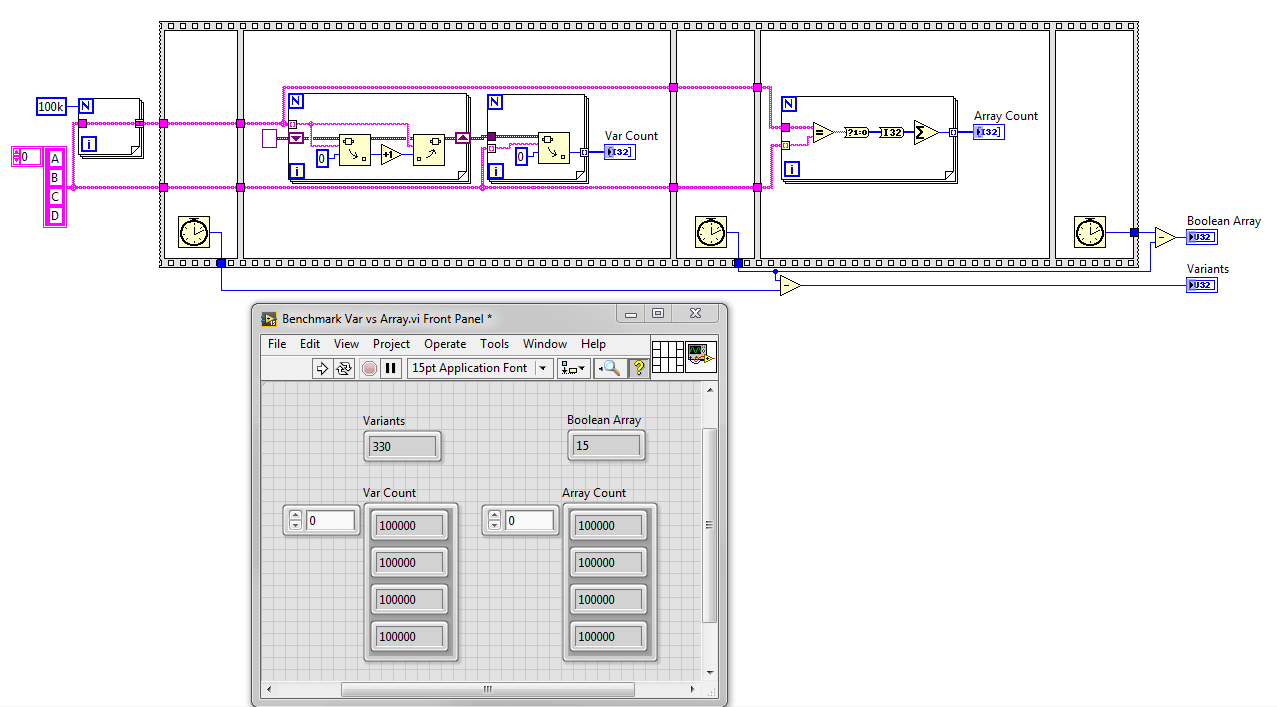Click the Tick Count clock in first frame
This screenshot has width=1277, height=707.
(193, 232)
